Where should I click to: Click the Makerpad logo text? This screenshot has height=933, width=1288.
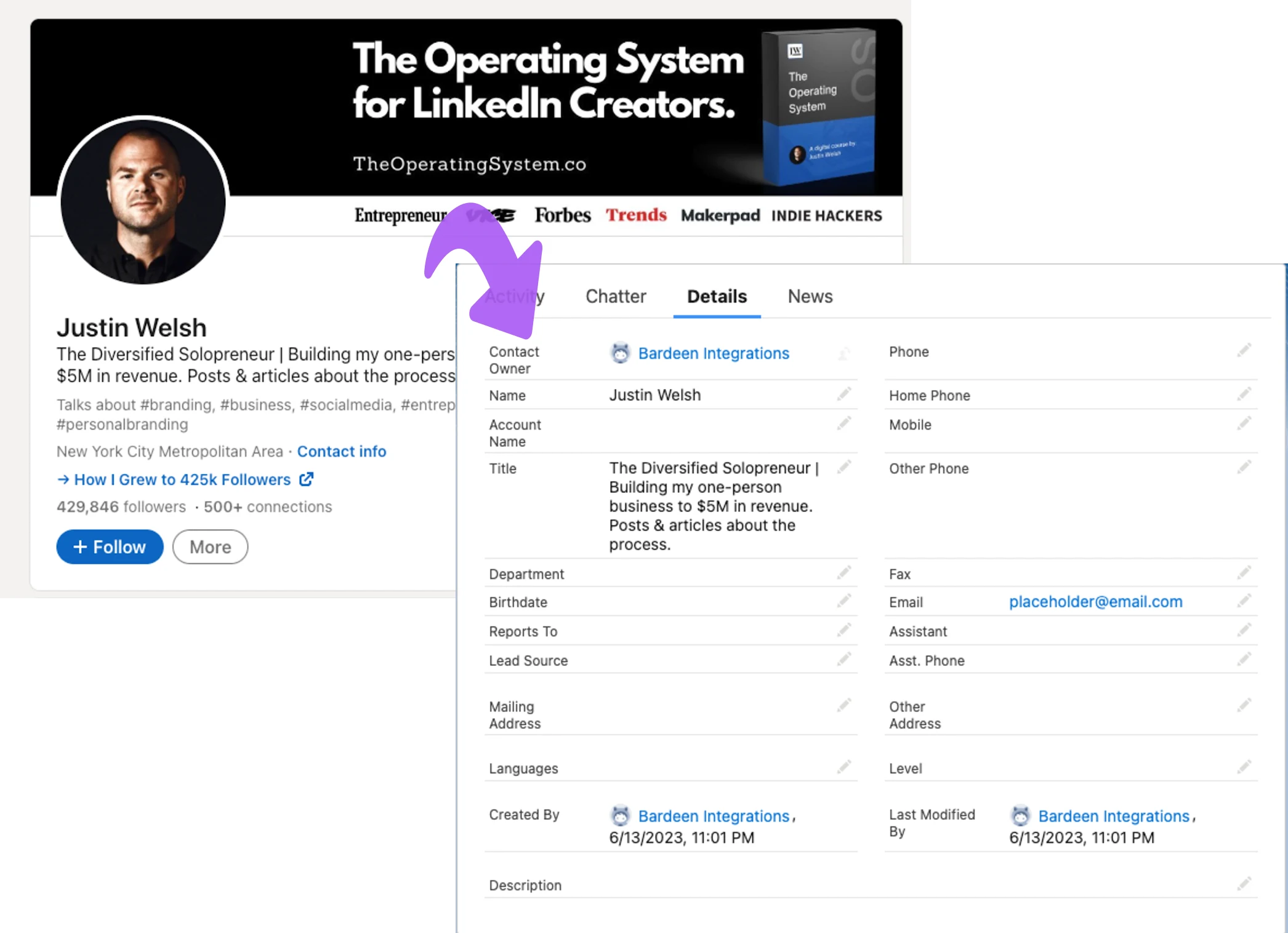pos(720,215)
